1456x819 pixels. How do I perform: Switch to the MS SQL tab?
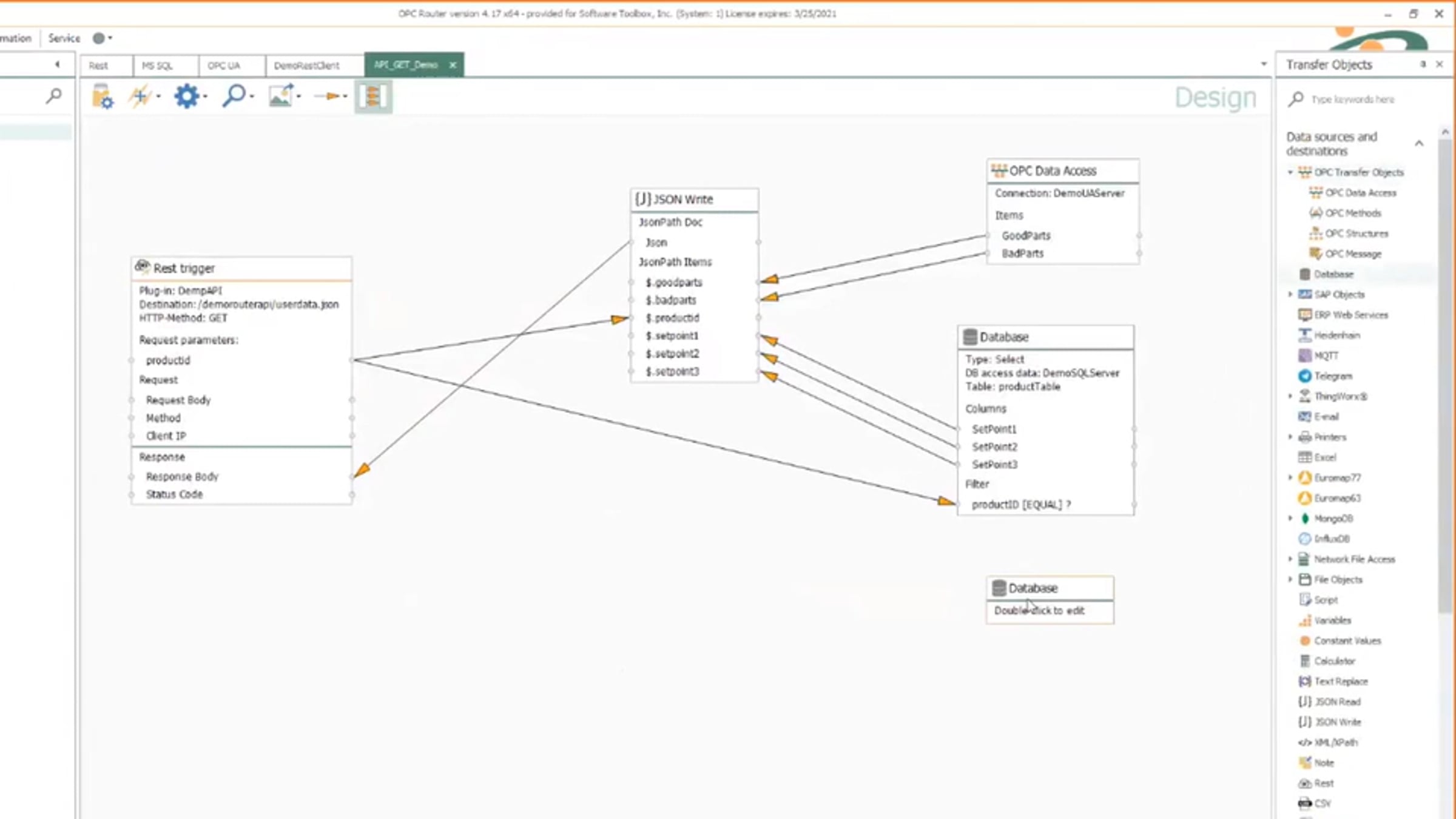157,66
